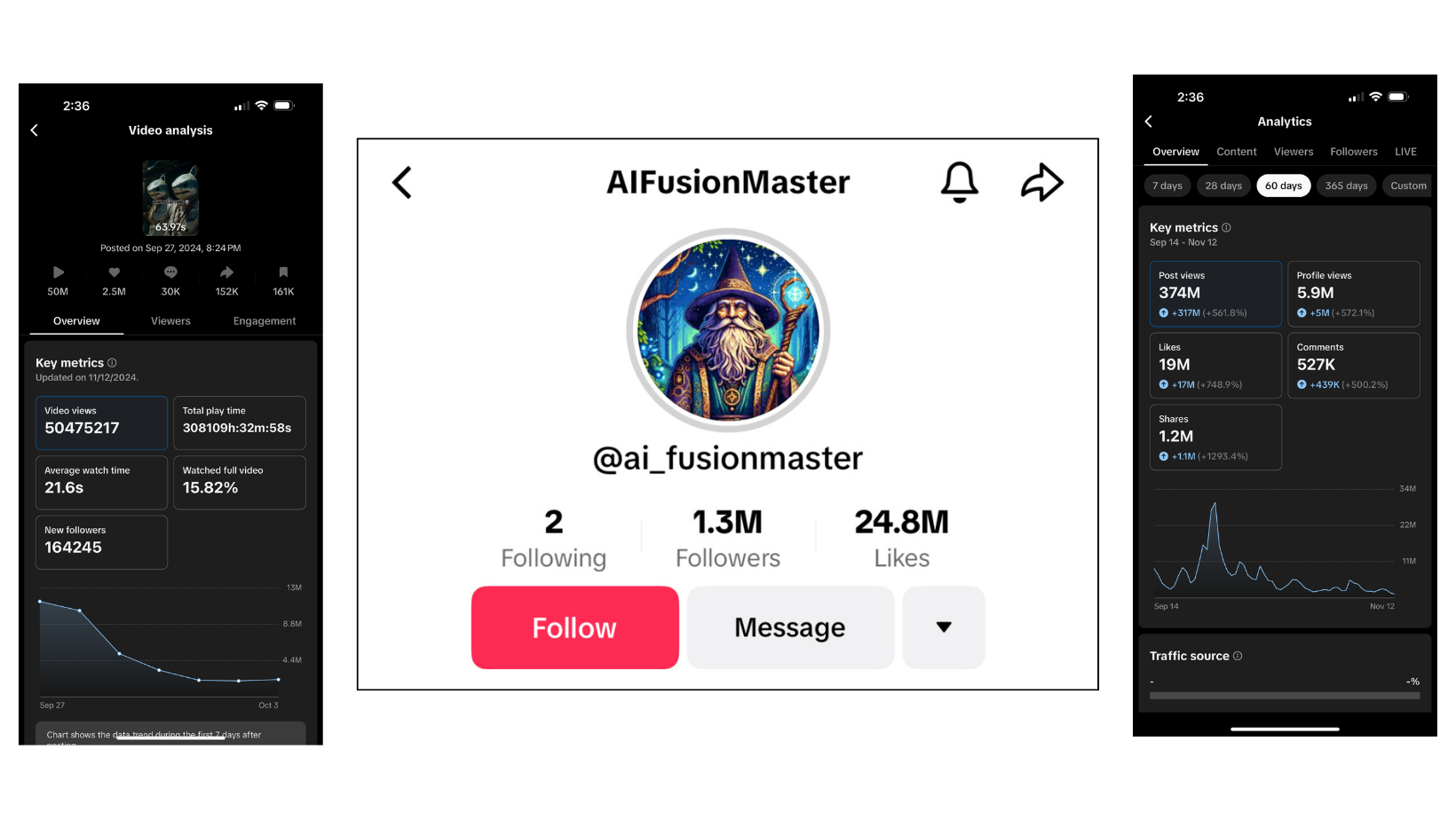Open the wizard profile picture
Viewport: 1456px width, 820px height.
(x=728, y=330)
